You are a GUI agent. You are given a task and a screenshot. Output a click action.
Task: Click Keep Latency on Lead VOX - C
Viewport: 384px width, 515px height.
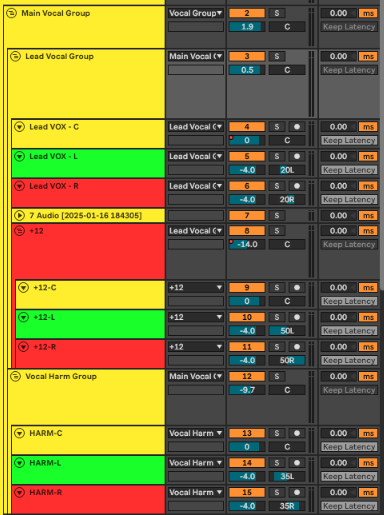(x=349, y=140)
